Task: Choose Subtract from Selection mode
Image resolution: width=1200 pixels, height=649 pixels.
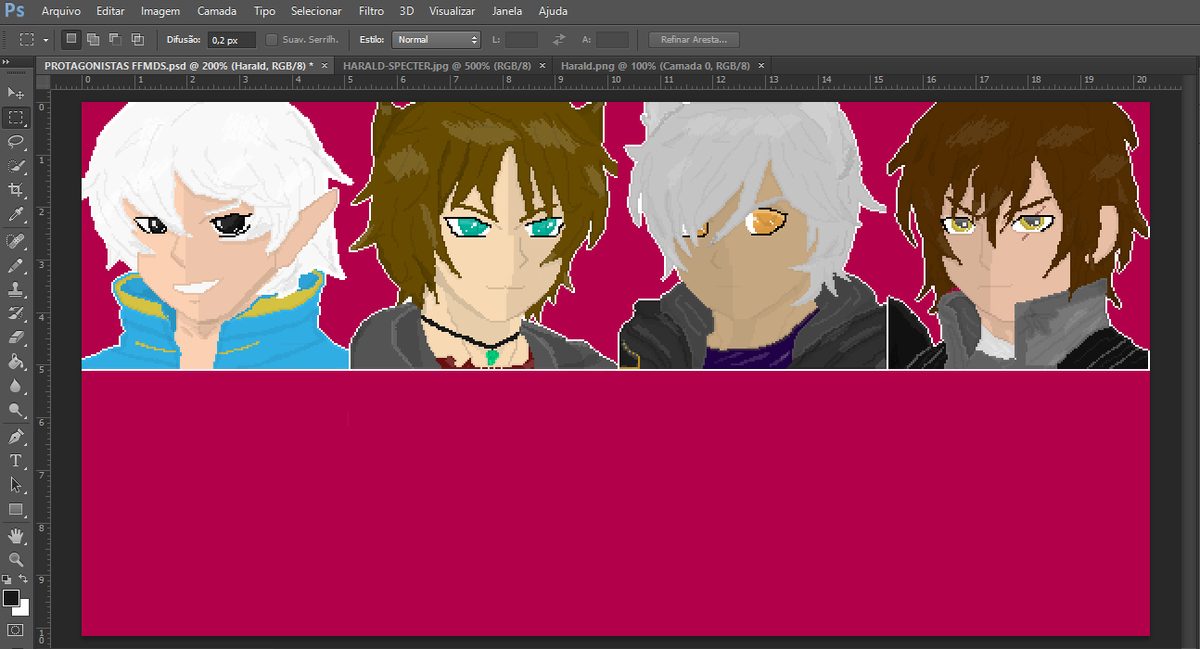Action: tap(115, 40)
